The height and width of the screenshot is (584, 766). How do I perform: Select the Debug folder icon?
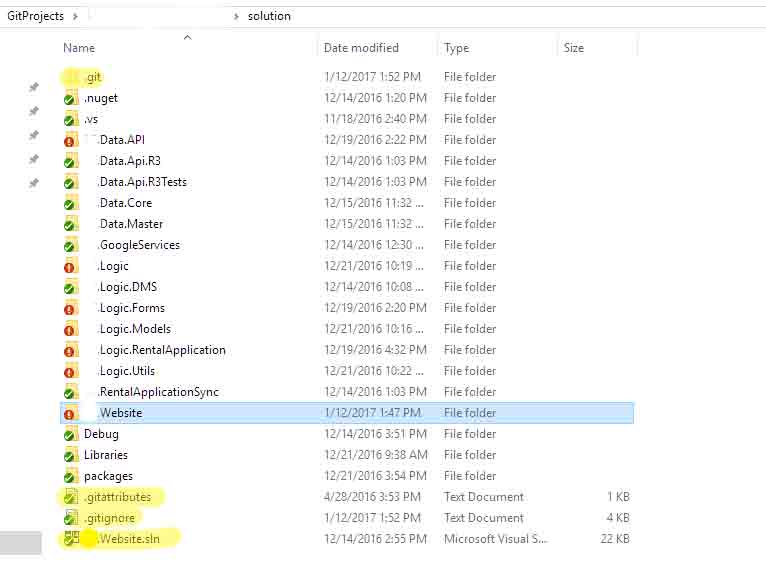click(71, 434)
